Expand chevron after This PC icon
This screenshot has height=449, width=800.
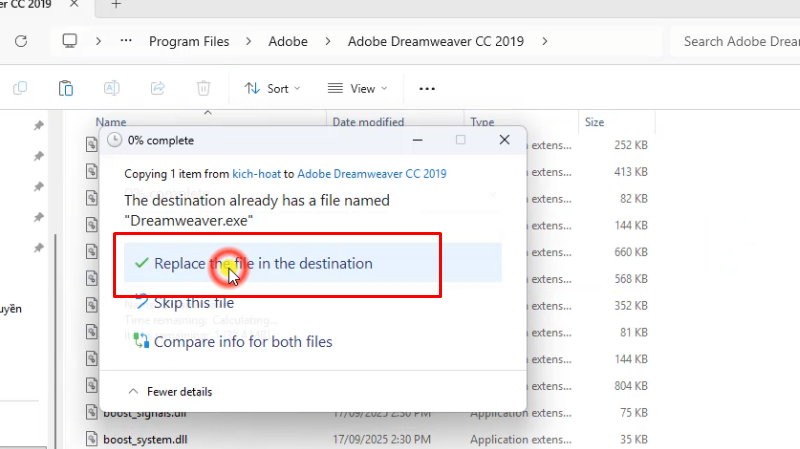[98, 41]
